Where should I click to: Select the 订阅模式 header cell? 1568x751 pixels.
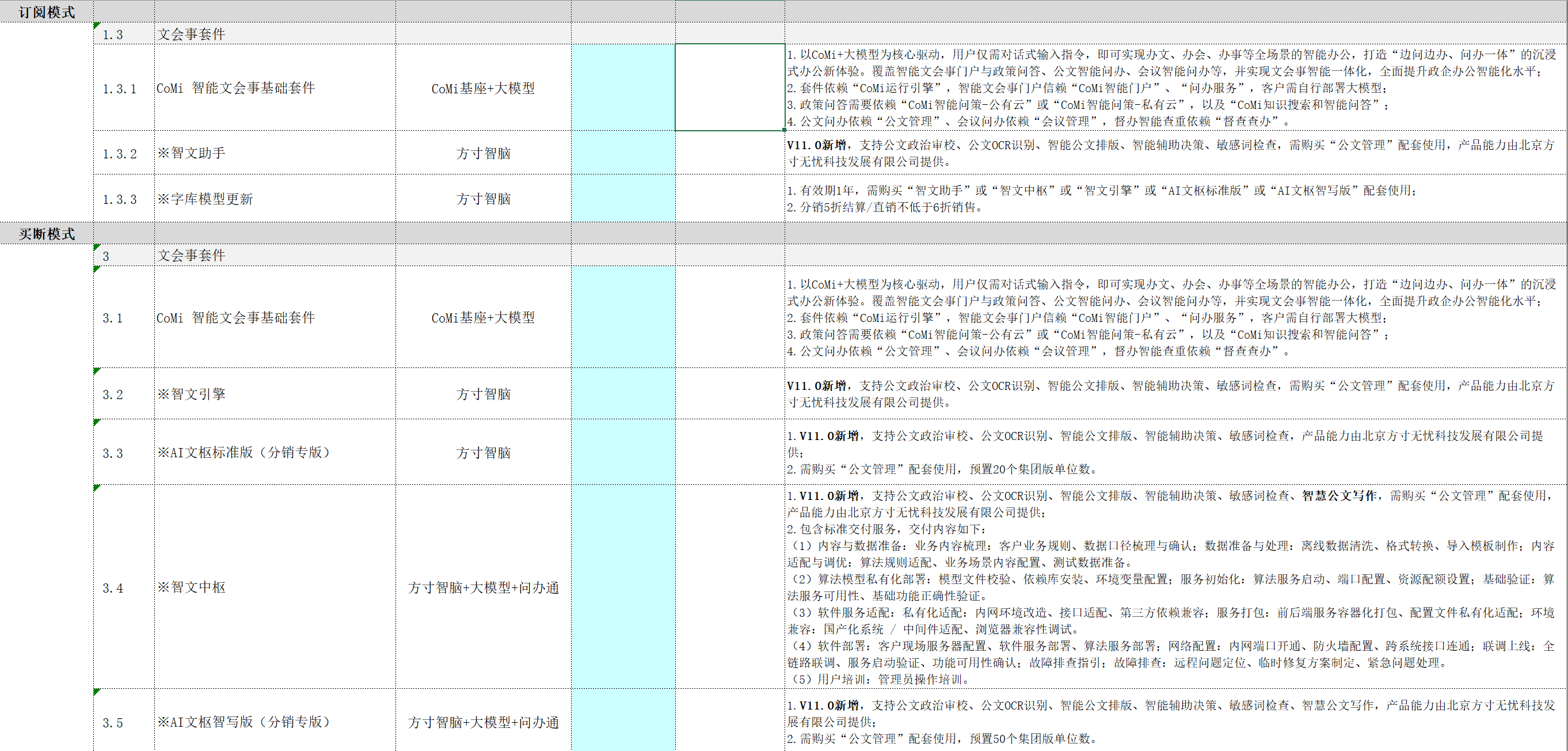[x=47, y=12]
